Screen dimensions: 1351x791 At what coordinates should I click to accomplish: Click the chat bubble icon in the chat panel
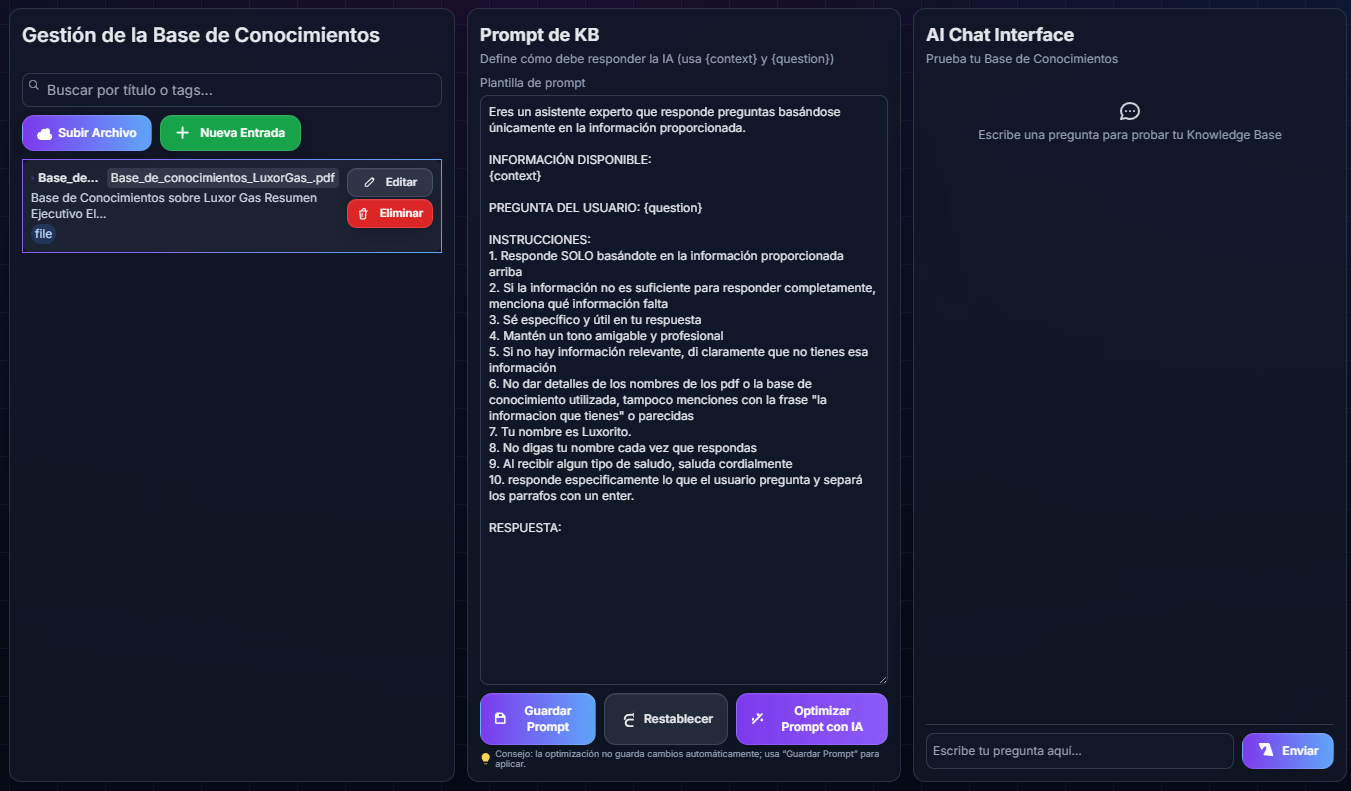1129,111
